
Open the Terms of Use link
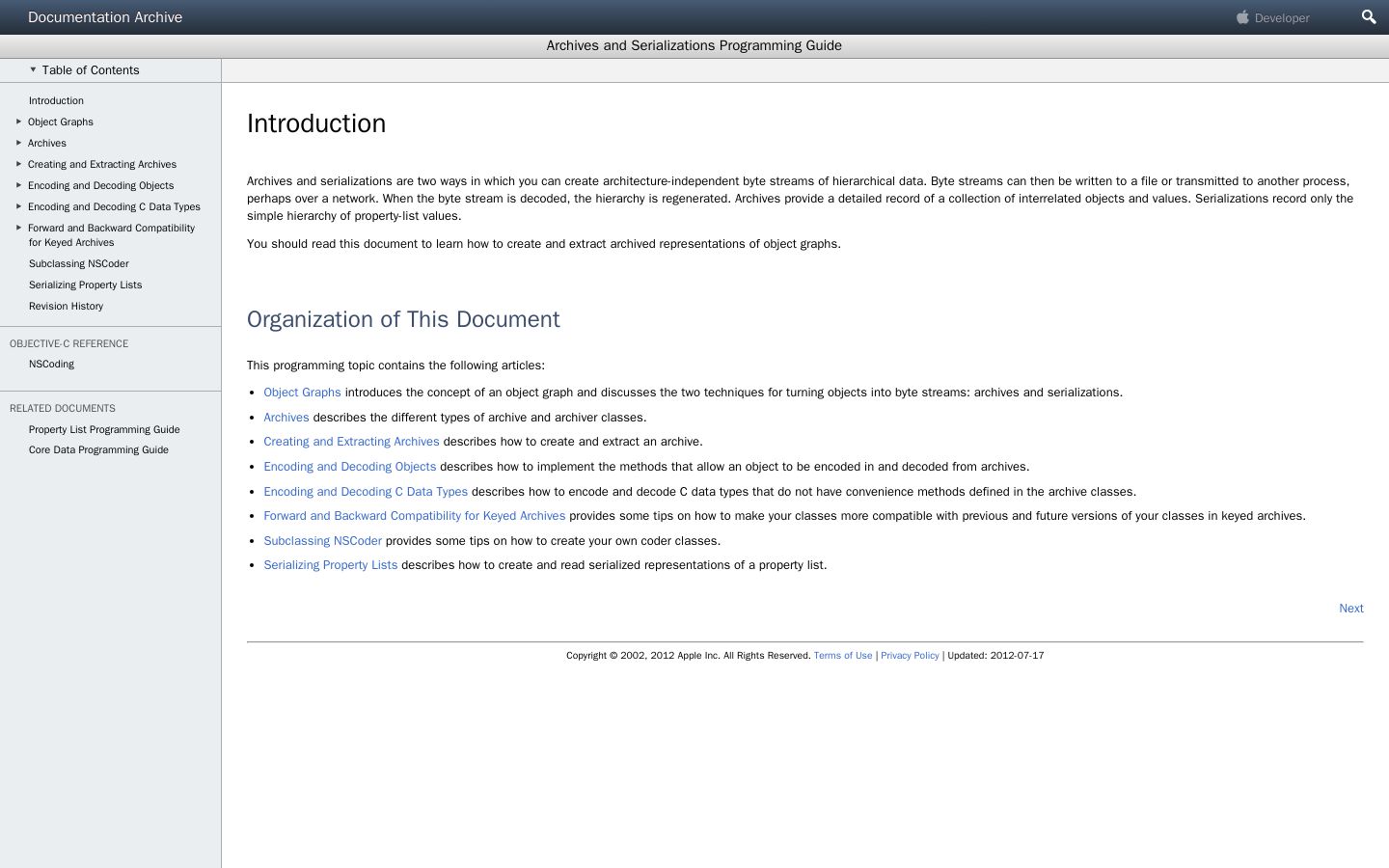842,656
